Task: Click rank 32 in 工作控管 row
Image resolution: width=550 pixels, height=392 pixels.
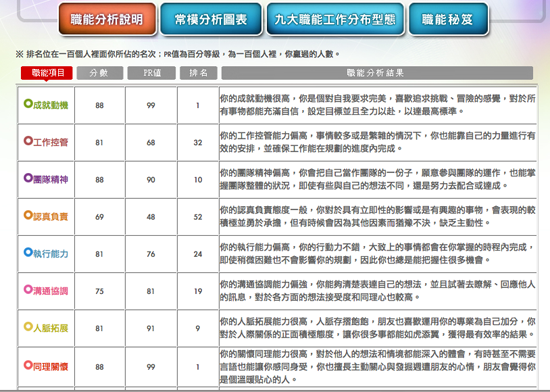Action: tap(198, 142)
